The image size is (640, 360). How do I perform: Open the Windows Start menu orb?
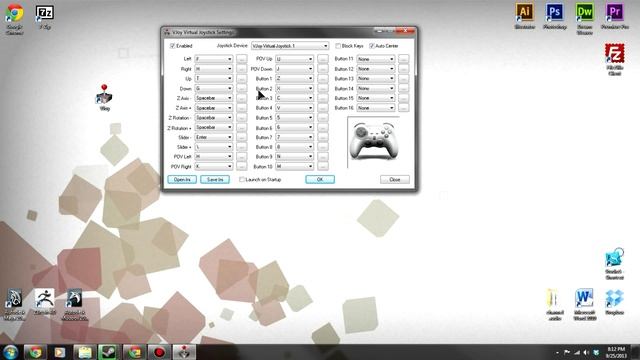(11, 352)
